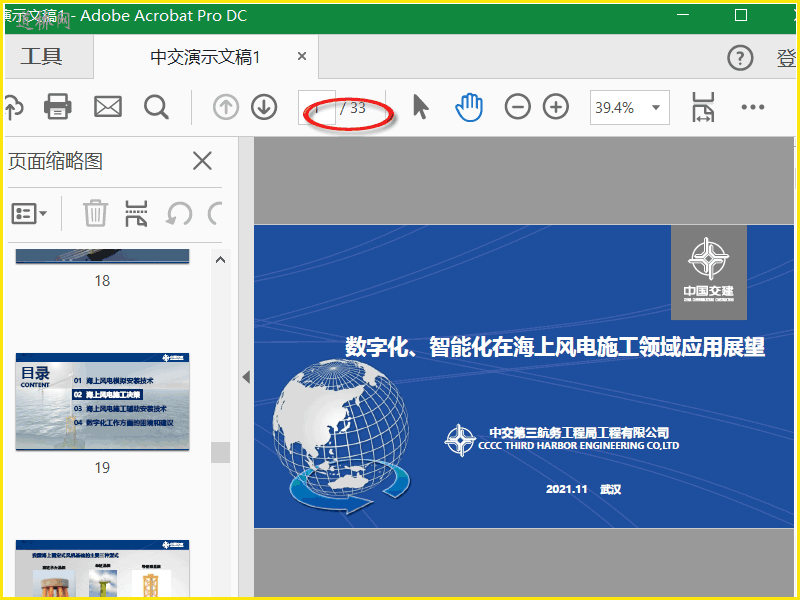Click the thumbnail label 19
The image size is (800, 600).
[102, 468]
